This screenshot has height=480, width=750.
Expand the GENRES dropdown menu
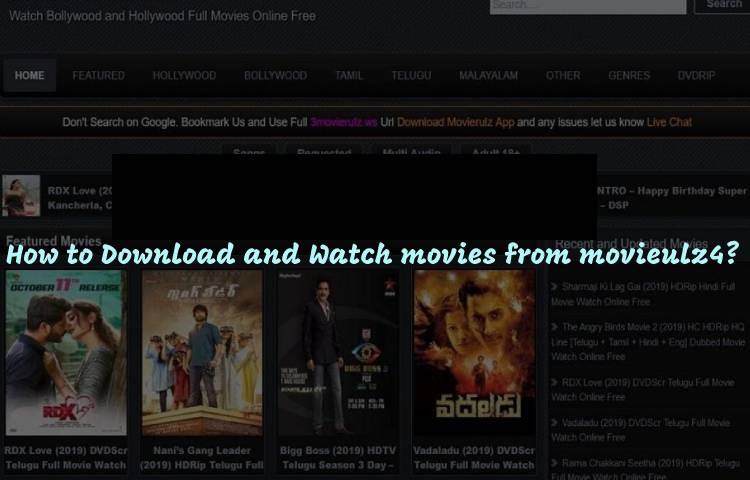pos(629,76)
